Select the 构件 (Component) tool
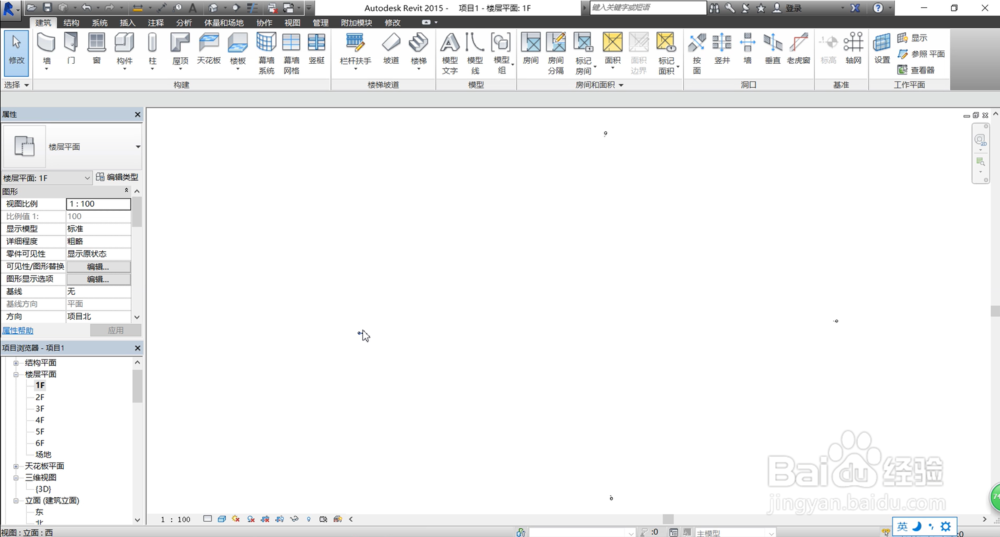The height and width of the screenshot is (537, 1000). 124,51
